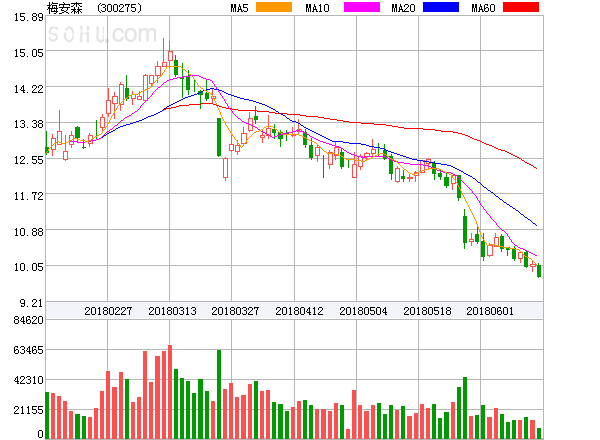
Task: Click the 13.38 price axis label
Action: (x=29, y=124)
